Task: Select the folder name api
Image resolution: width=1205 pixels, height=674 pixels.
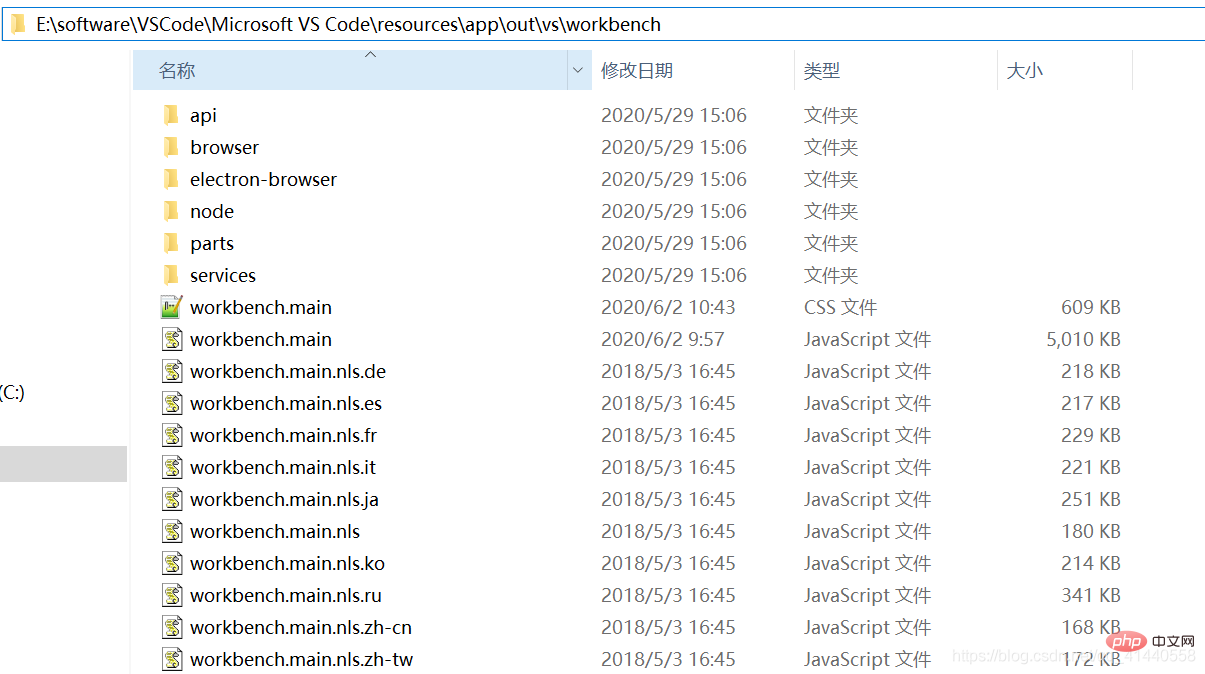Action: 203,116
